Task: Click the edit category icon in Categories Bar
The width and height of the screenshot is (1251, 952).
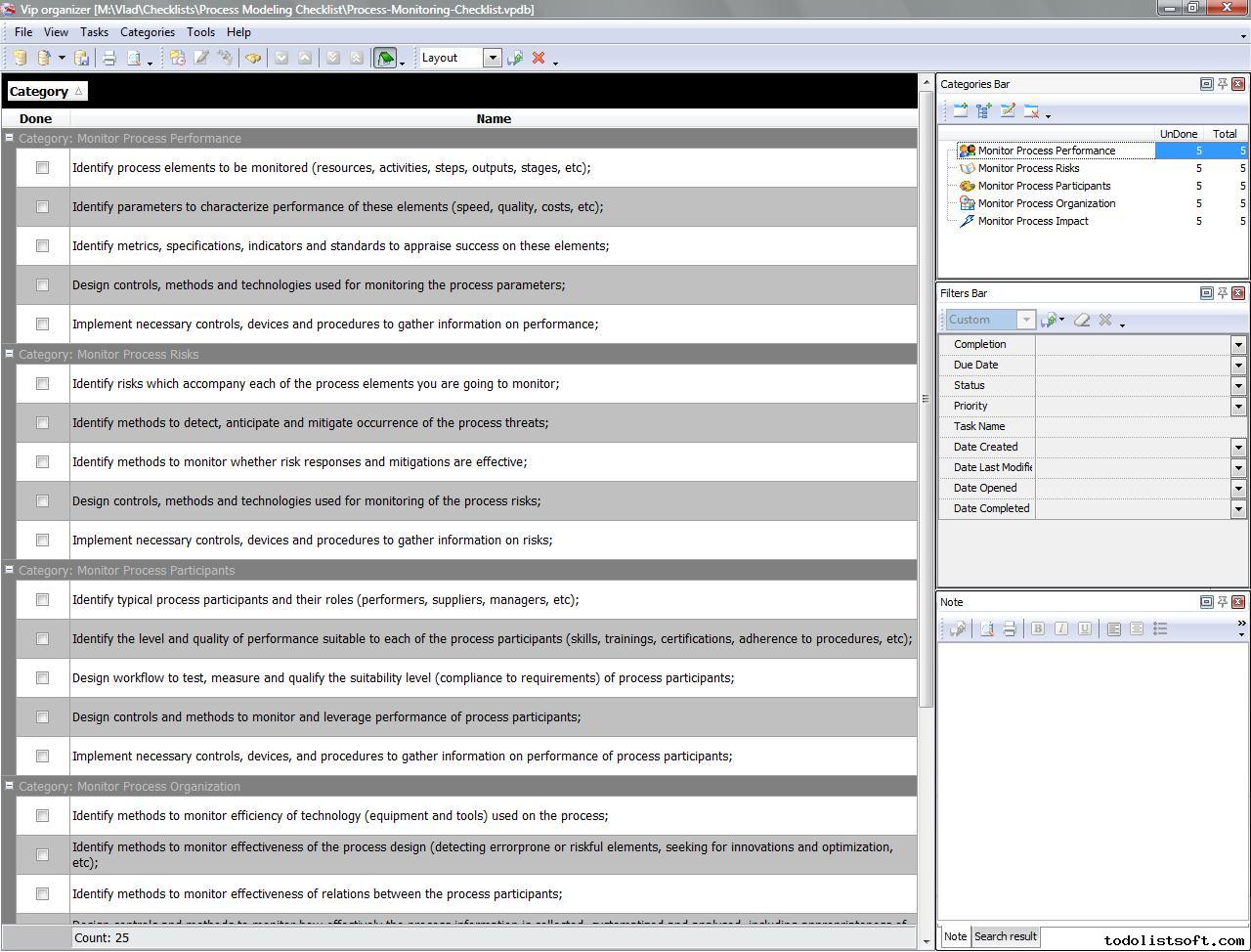Action: click(1008, 111)
